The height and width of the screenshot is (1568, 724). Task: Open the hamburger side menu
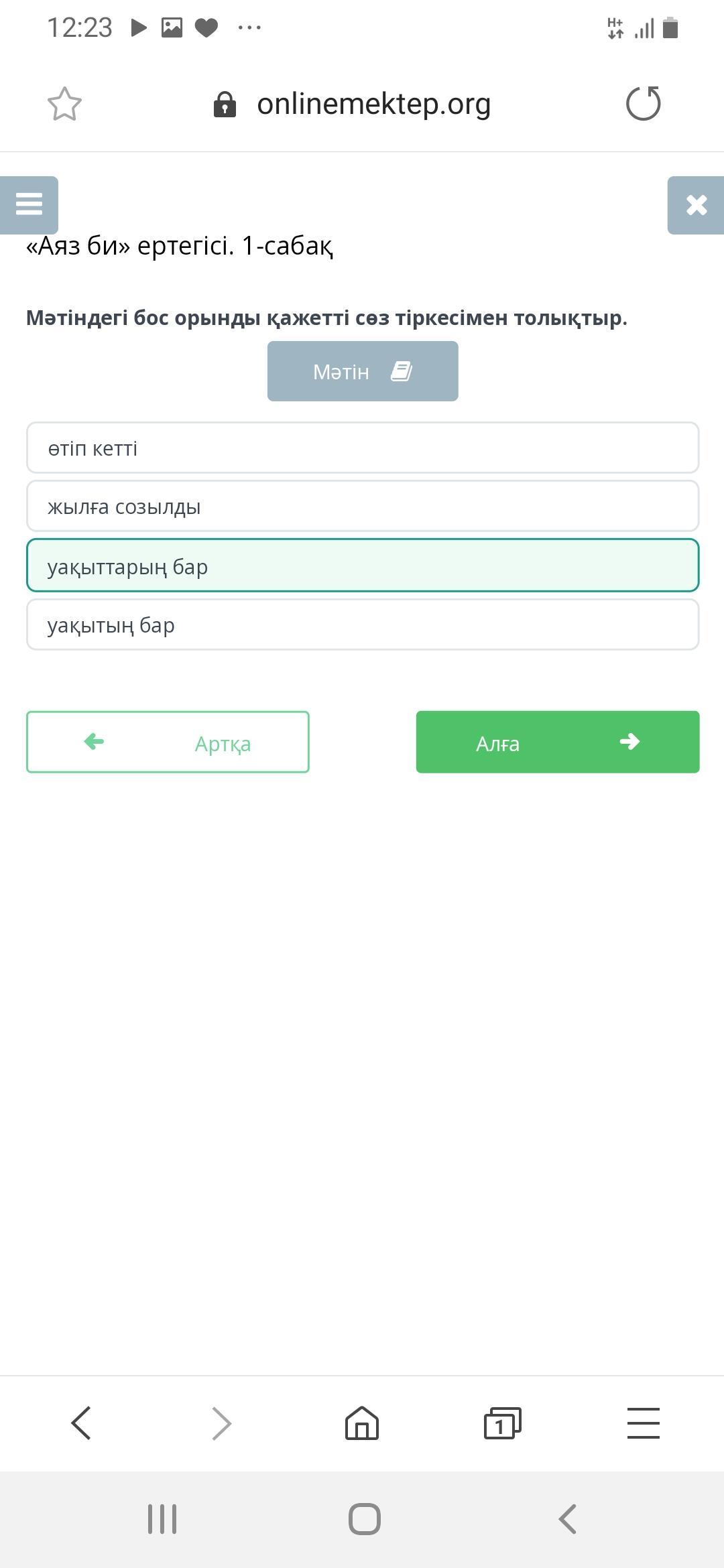[x=29, y=205]
